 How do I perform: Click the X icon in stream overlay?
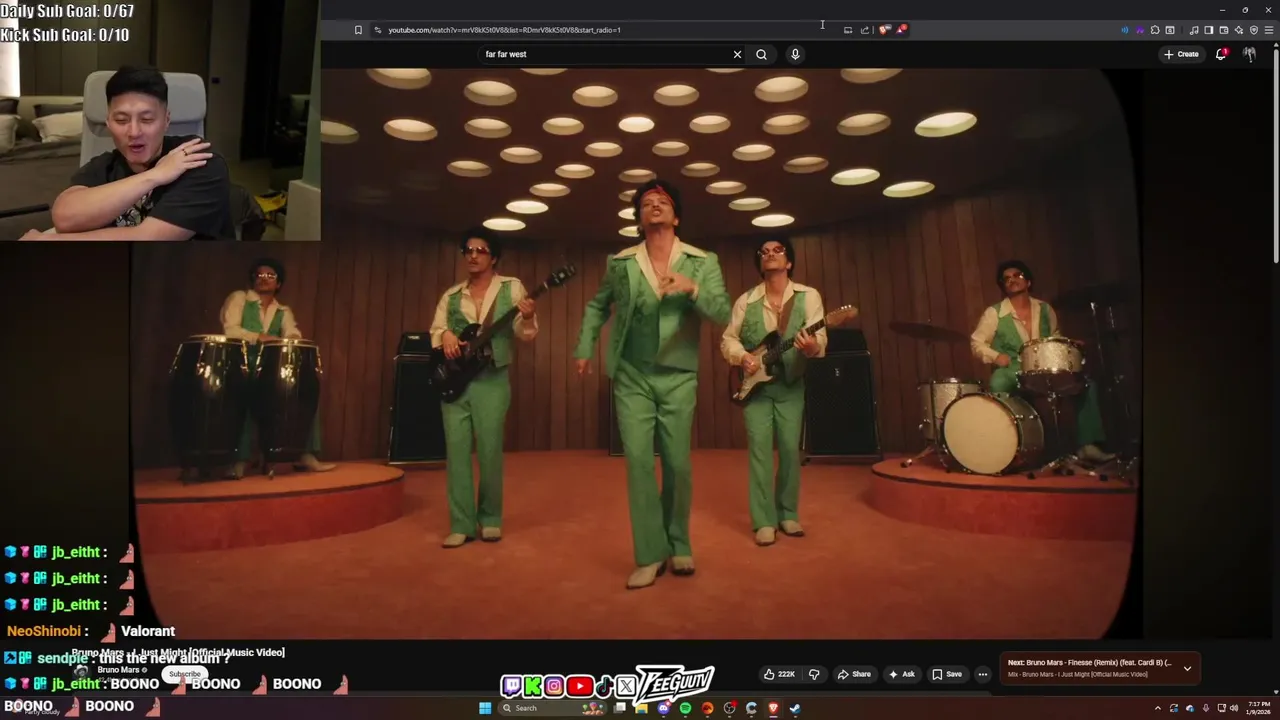[626, 686]
